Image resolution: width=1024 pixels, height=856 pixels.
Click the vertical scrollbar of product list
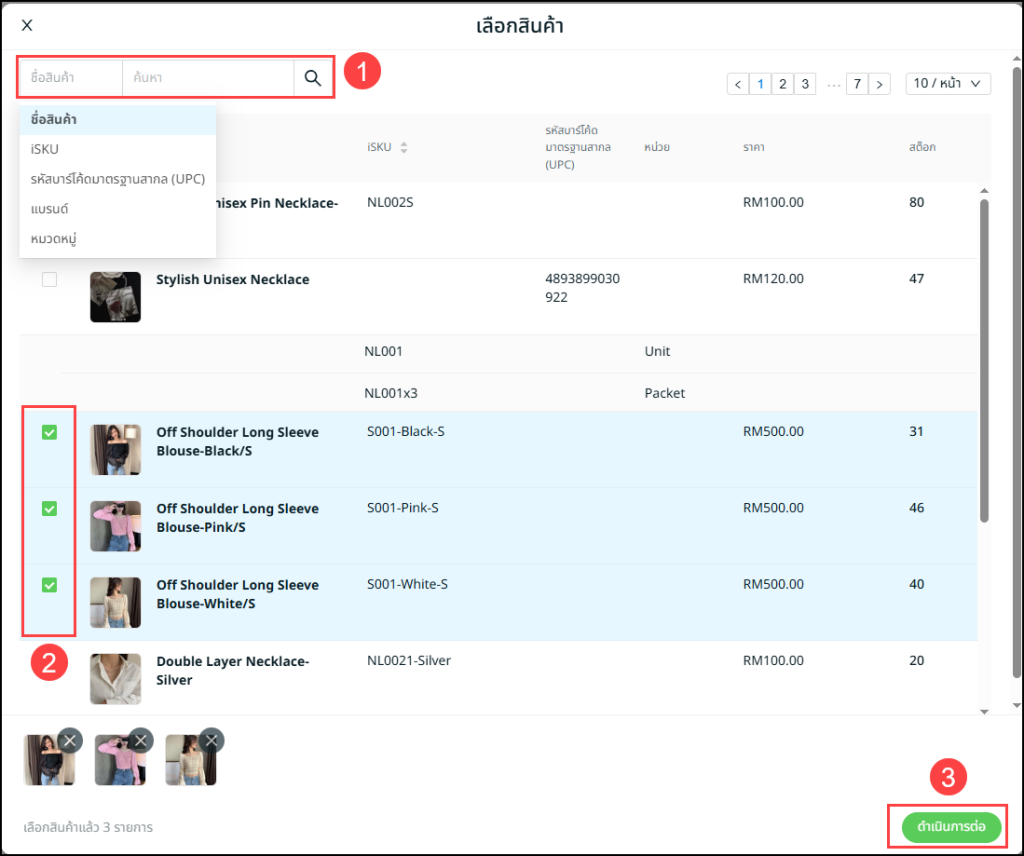click(x=984, y=360)
